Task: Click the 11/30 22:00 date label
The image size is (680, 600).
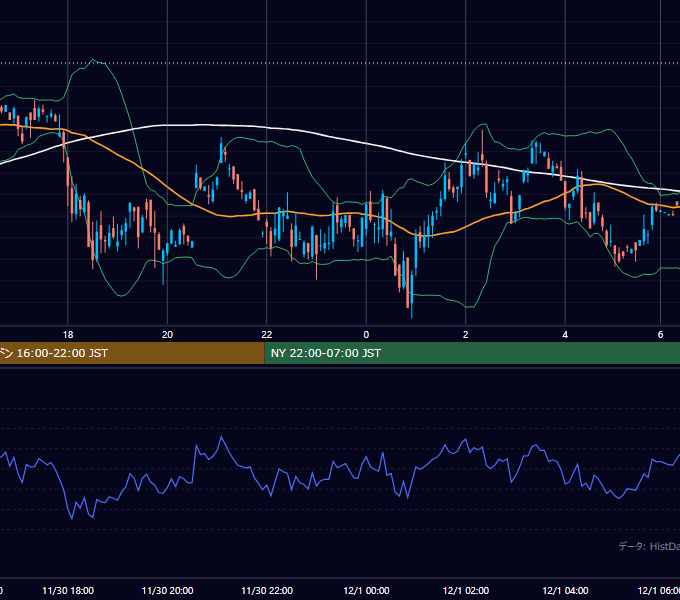Action: click(x=267, y=591)
